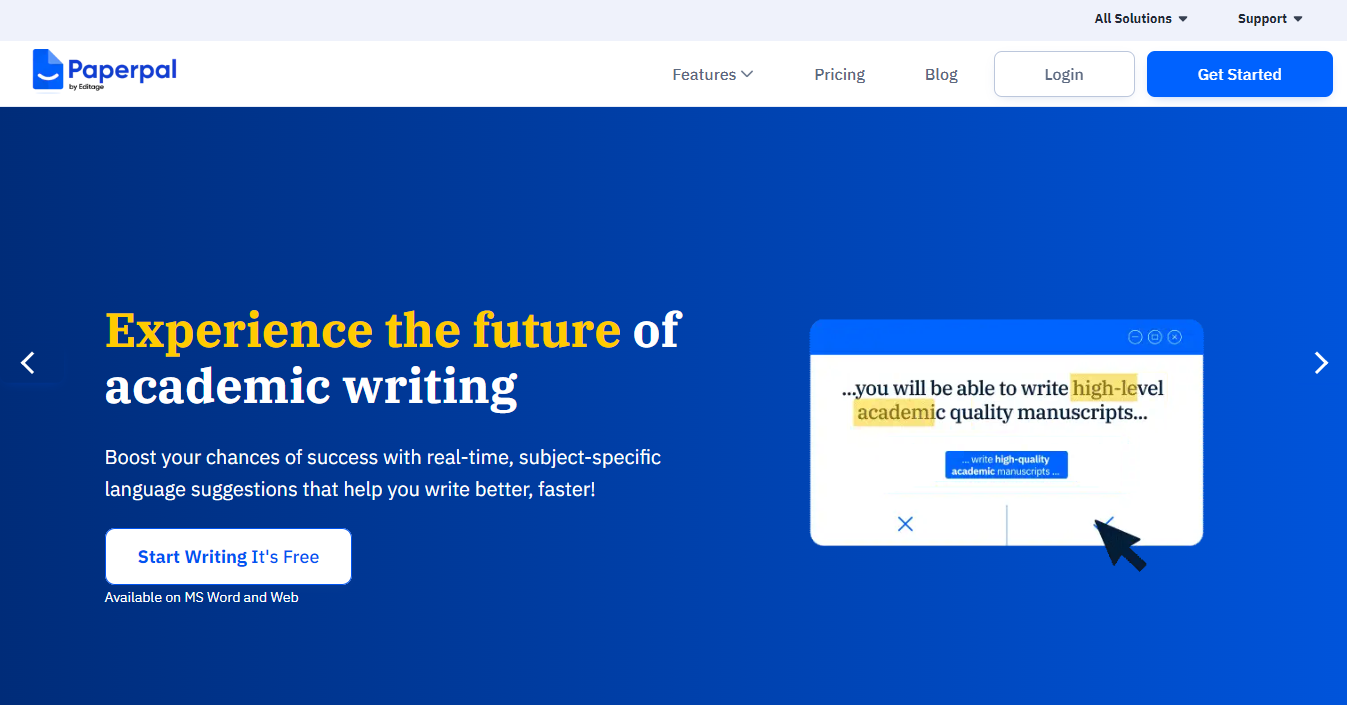Click the Login button
This screenshot has height=705, width=1347.
[1064, 75]
